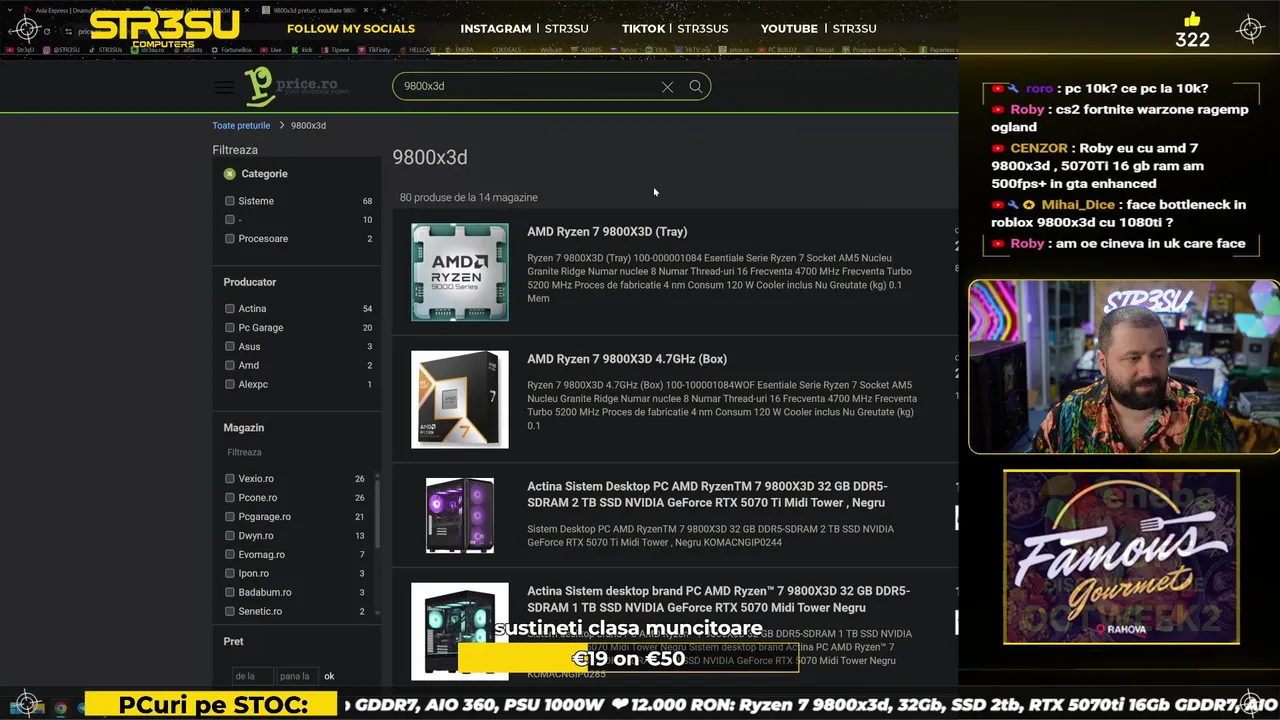Open Actina Sistem desktop brand RTX 5070 title
Viewport: 1280px width, 720px height.
[718, 600]
